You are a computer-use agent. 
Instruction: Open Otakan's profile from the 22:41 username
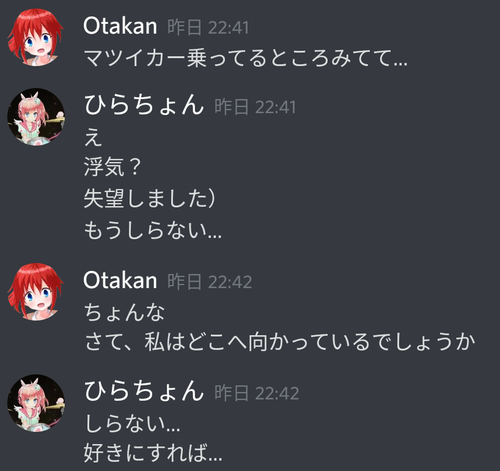point(120,26)
